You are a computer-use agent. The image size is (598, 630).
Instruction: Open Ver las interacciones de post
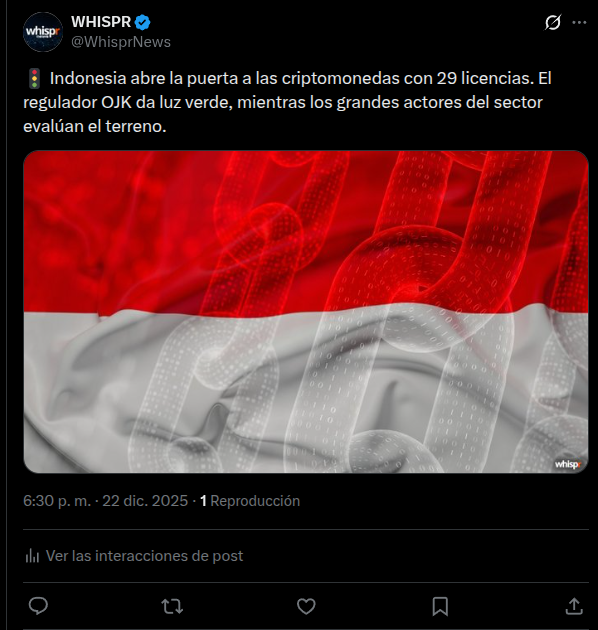144,556
